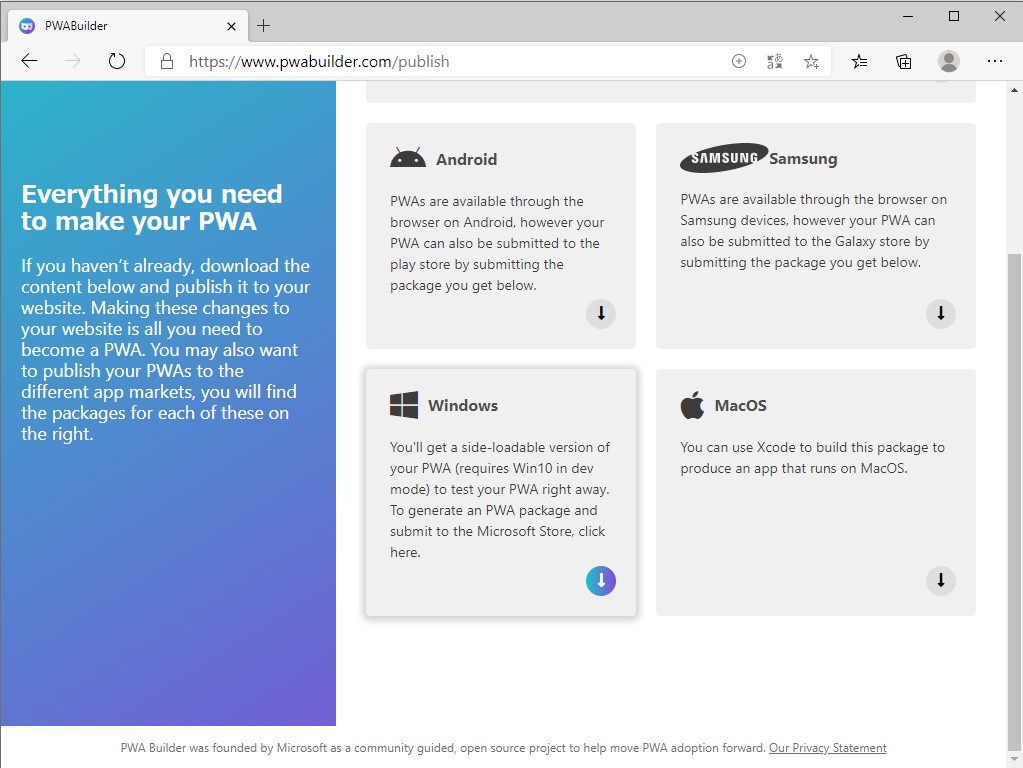Viewport: 1023px width, 768px height.
Task: Download the Samsung Galaxy store package
Action: 939,313
